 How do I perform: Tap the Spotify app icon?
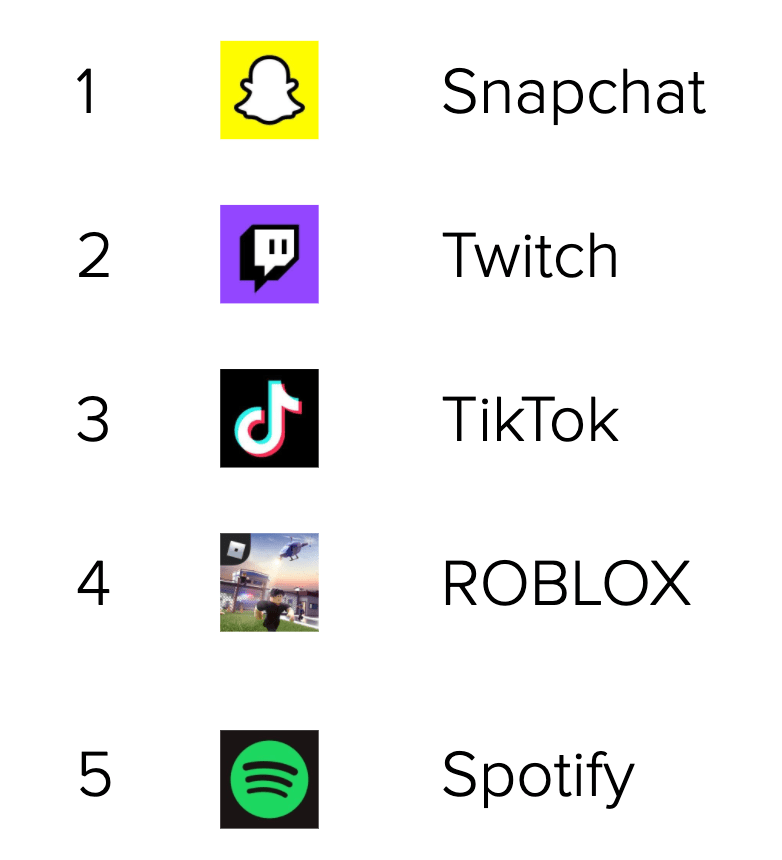(269, 779)
